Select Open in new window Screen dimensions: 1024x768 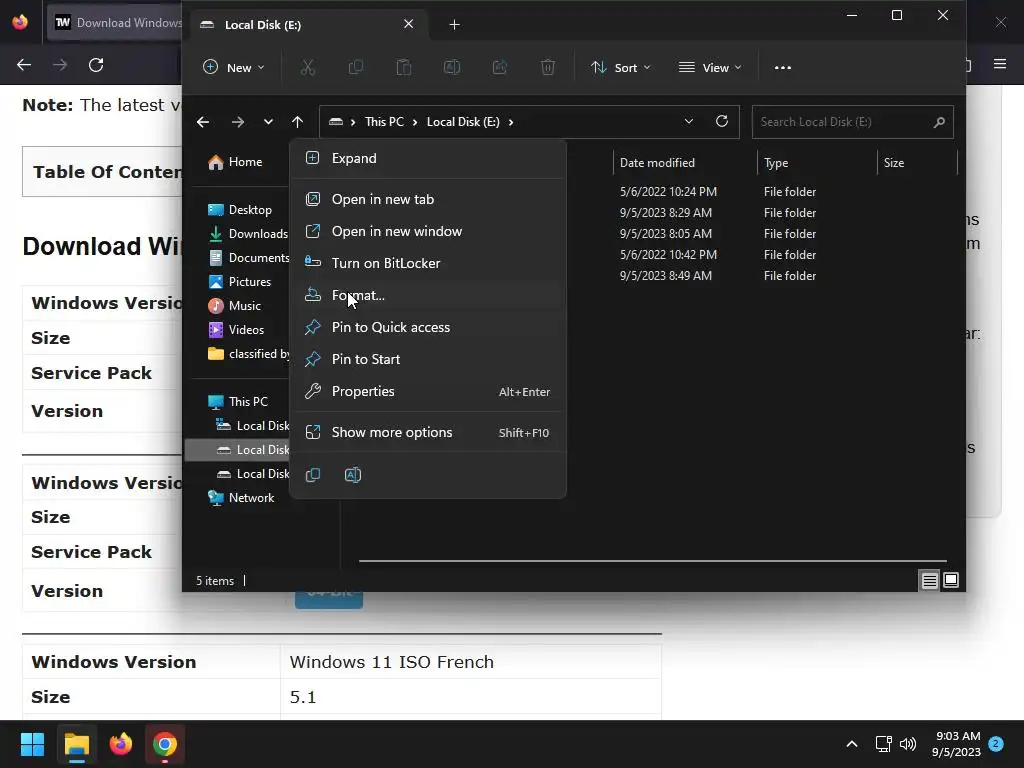(428, 231)
